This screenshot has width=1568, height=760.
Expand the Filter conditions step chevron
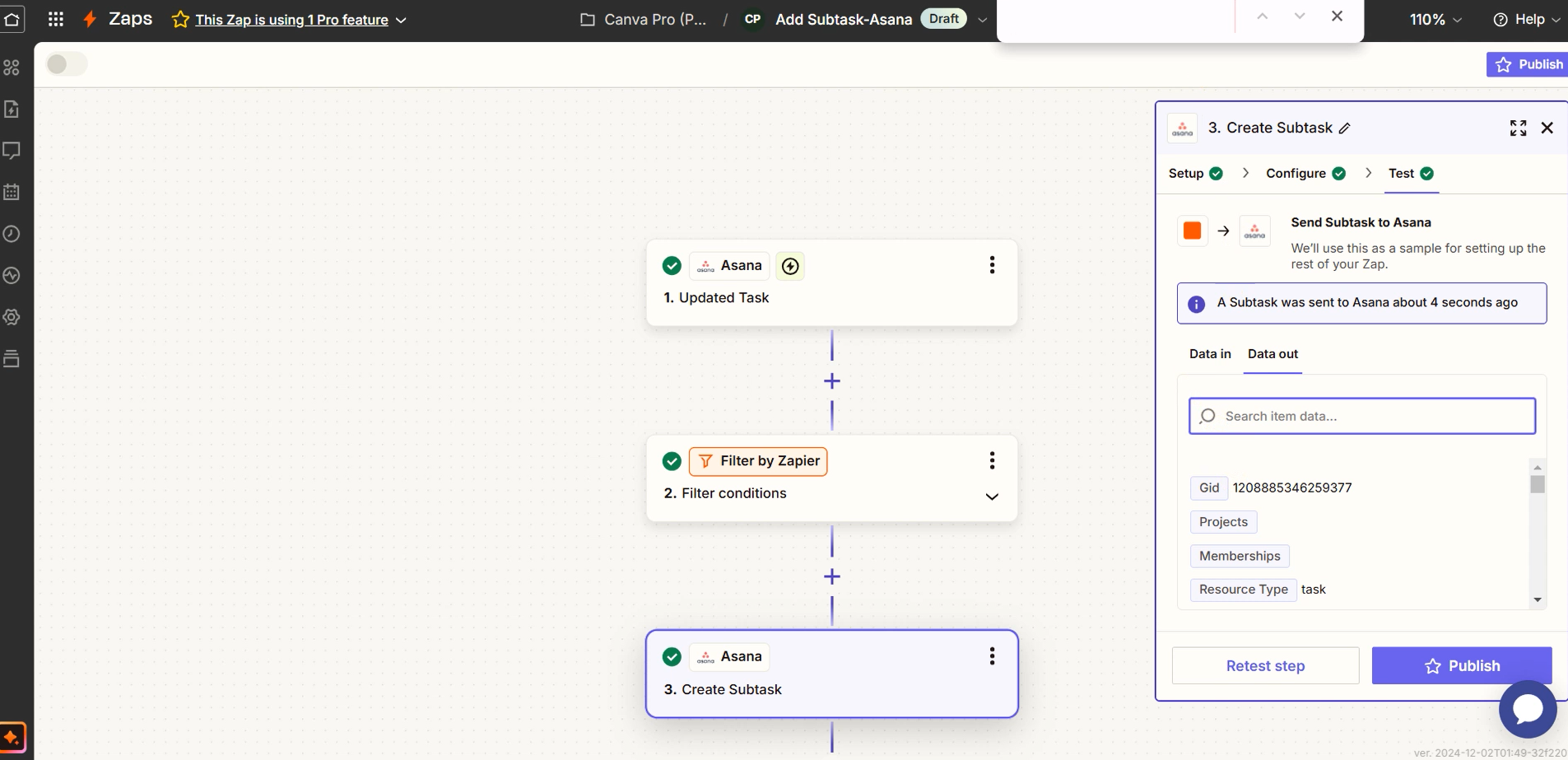click(992, 497)
